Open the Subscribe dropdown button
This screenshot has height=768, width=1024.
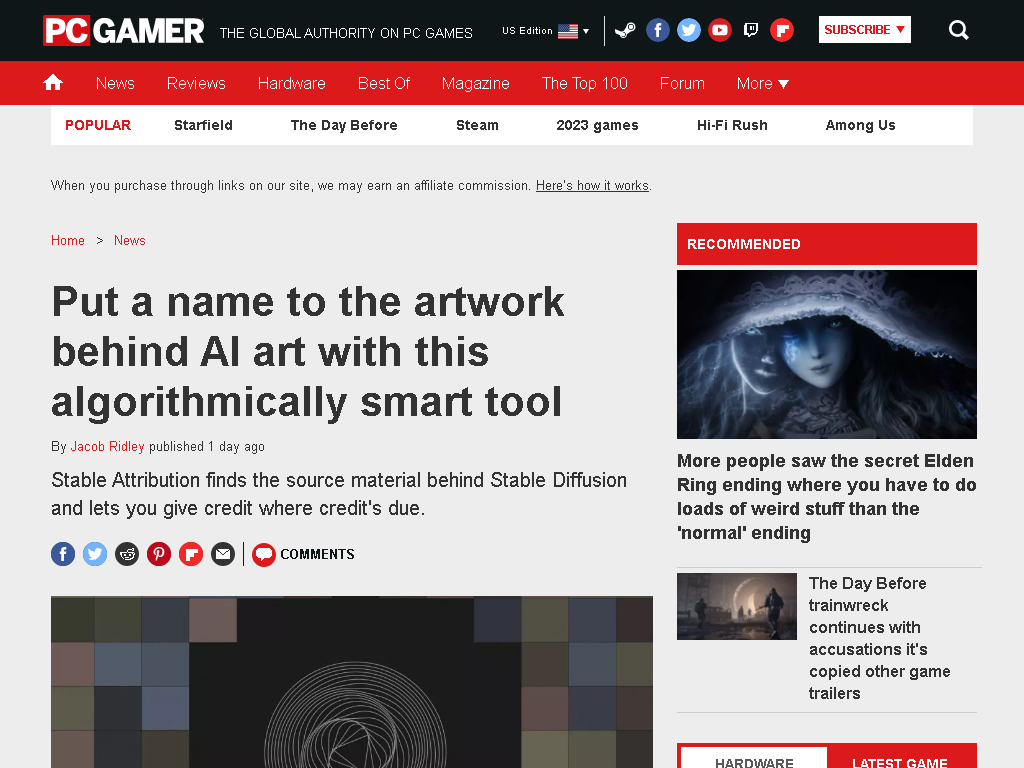[x=865, y=29]
